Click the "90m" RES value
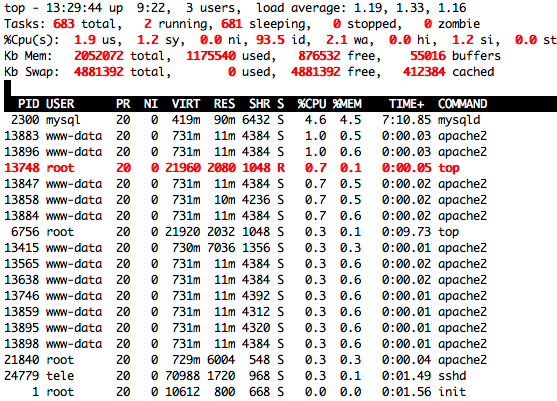This screenshot has height=401, width=557. point(224,120)
